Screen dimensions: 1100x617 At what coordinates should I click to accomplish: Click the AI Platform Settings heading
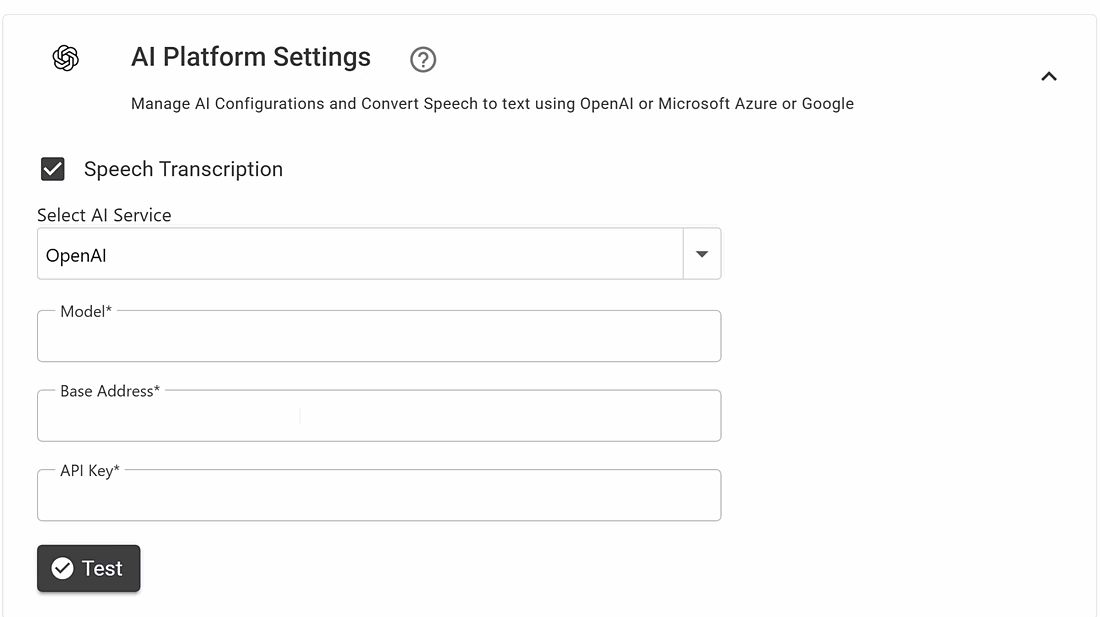pos(251,57)
